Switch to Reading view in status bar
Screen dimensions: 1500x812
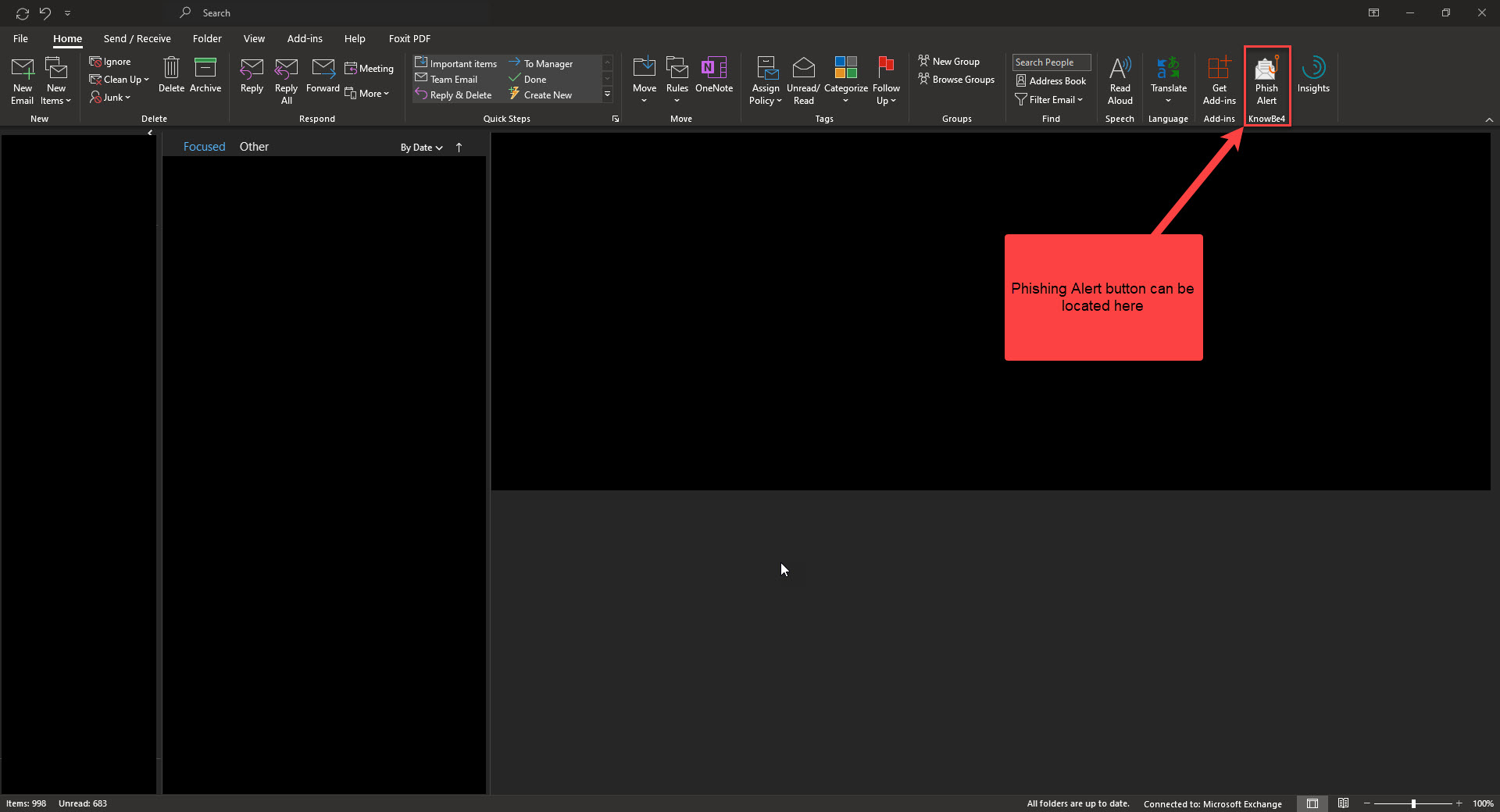click(x=1343, y=803)
